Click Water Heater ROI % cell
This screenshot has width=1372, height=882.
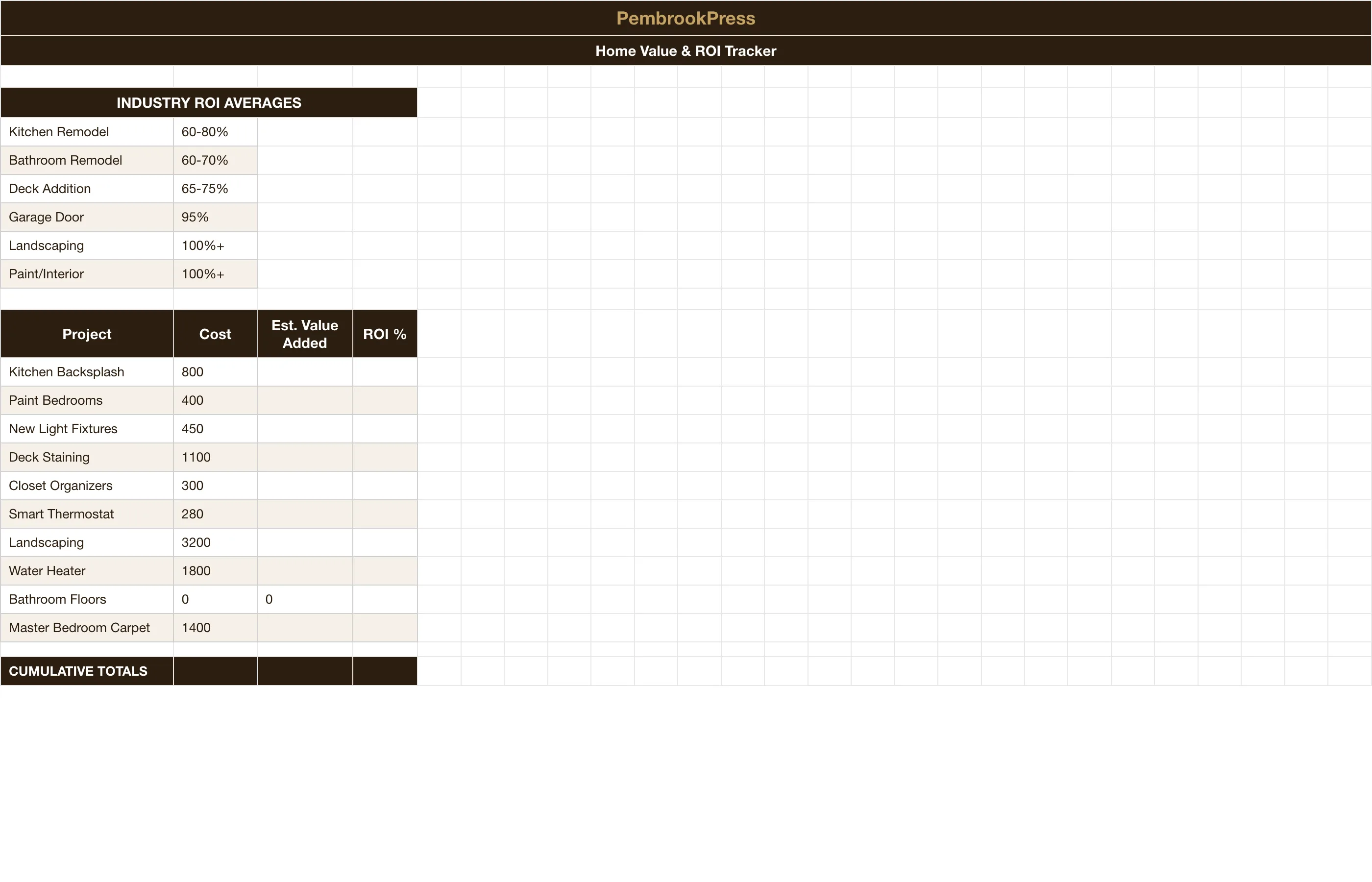[385, 571]
